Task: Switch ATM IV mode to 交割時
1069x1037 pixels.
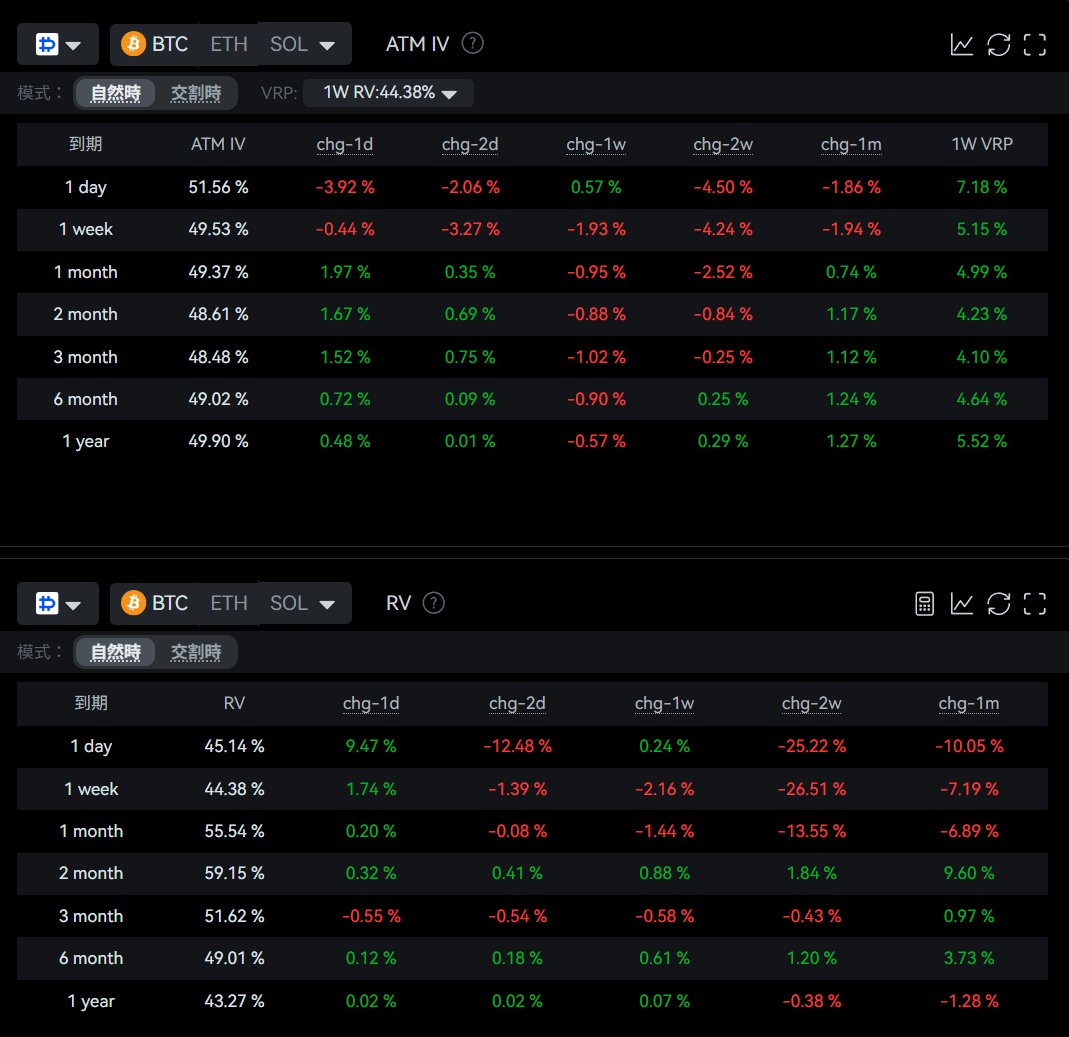Action: tap(196, 93)
